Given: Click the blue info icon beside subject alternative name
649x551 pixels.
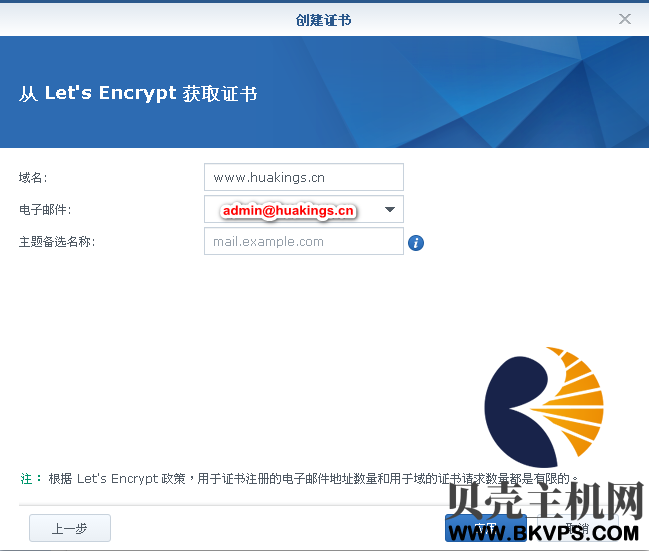Looking at the screenshot, I should tap(416, 243).
